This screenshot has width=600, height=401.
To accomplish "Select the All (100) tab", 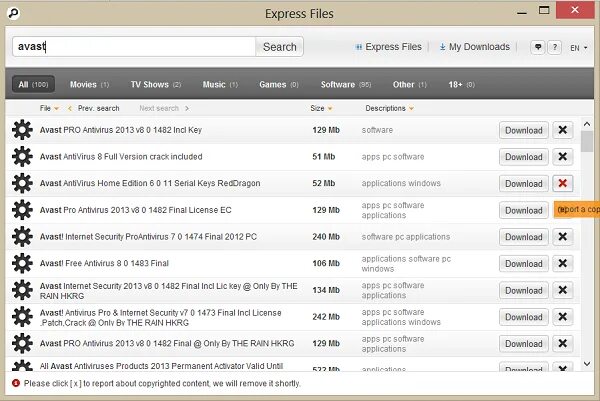I will tap(33, 84).
